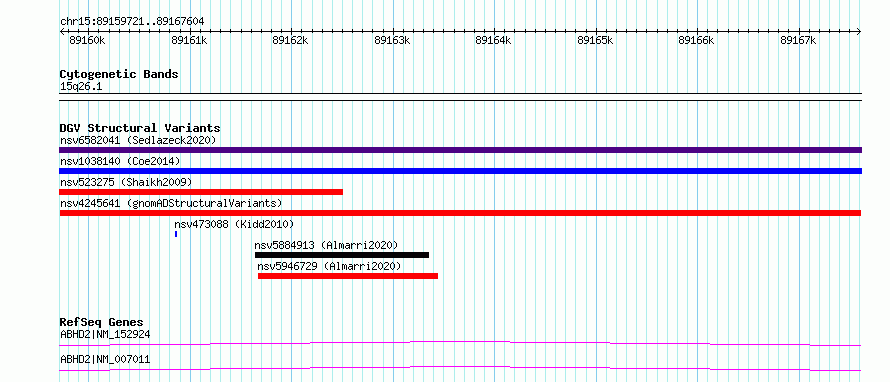
Task: Click the left arrowhead of the ruler
Action: pos(62,32)
